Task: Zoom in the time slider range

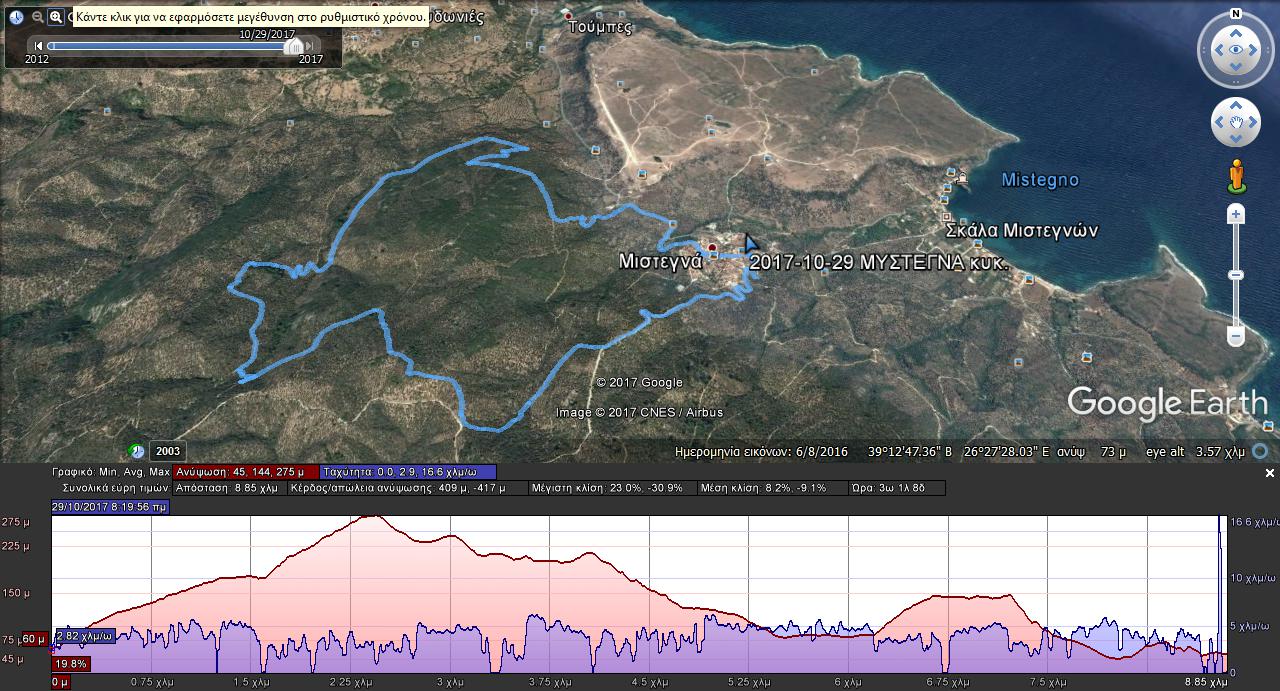Action: 56,17
